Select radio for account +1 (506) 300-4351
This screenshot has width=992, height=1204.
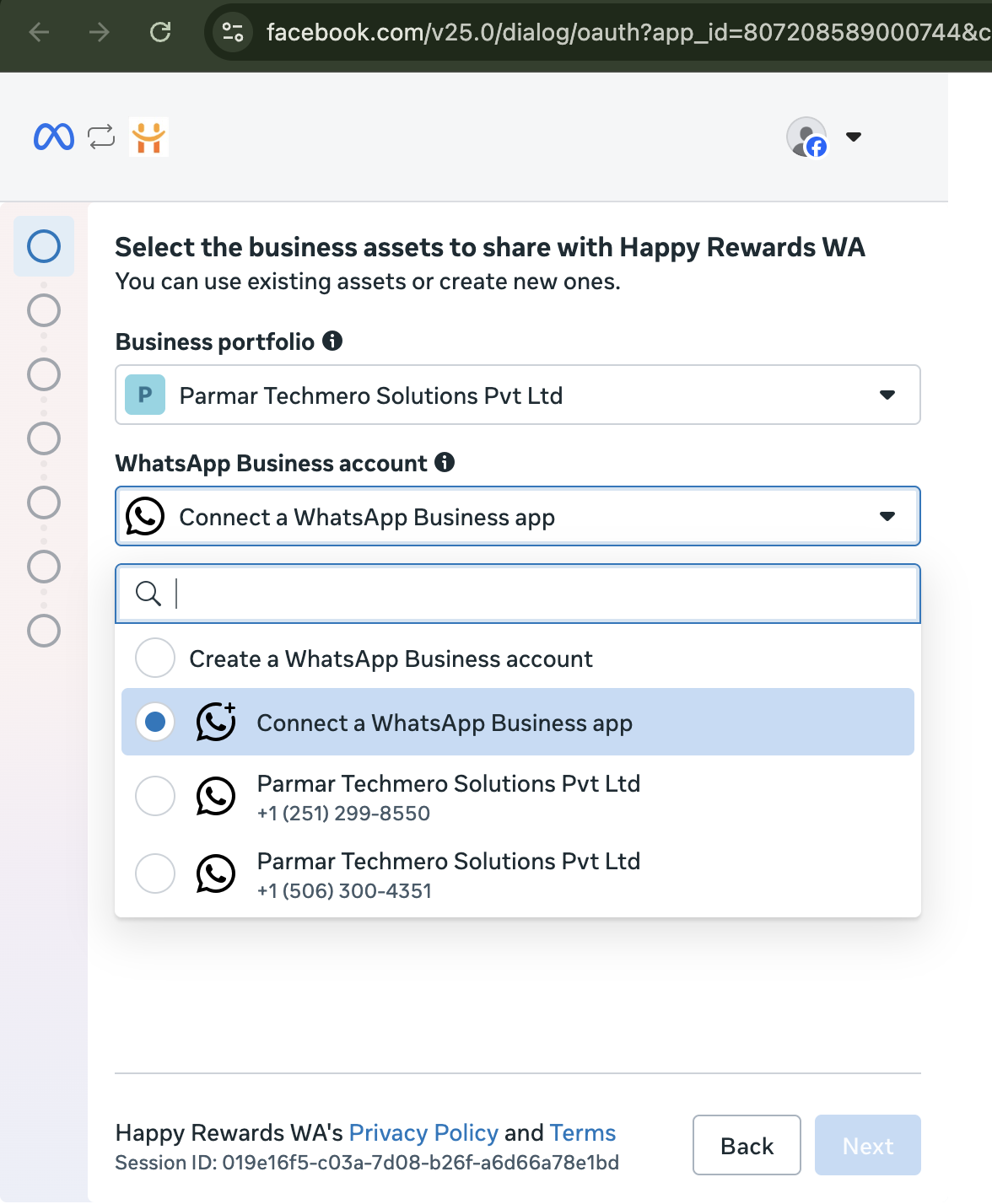(x=155, y=873)
